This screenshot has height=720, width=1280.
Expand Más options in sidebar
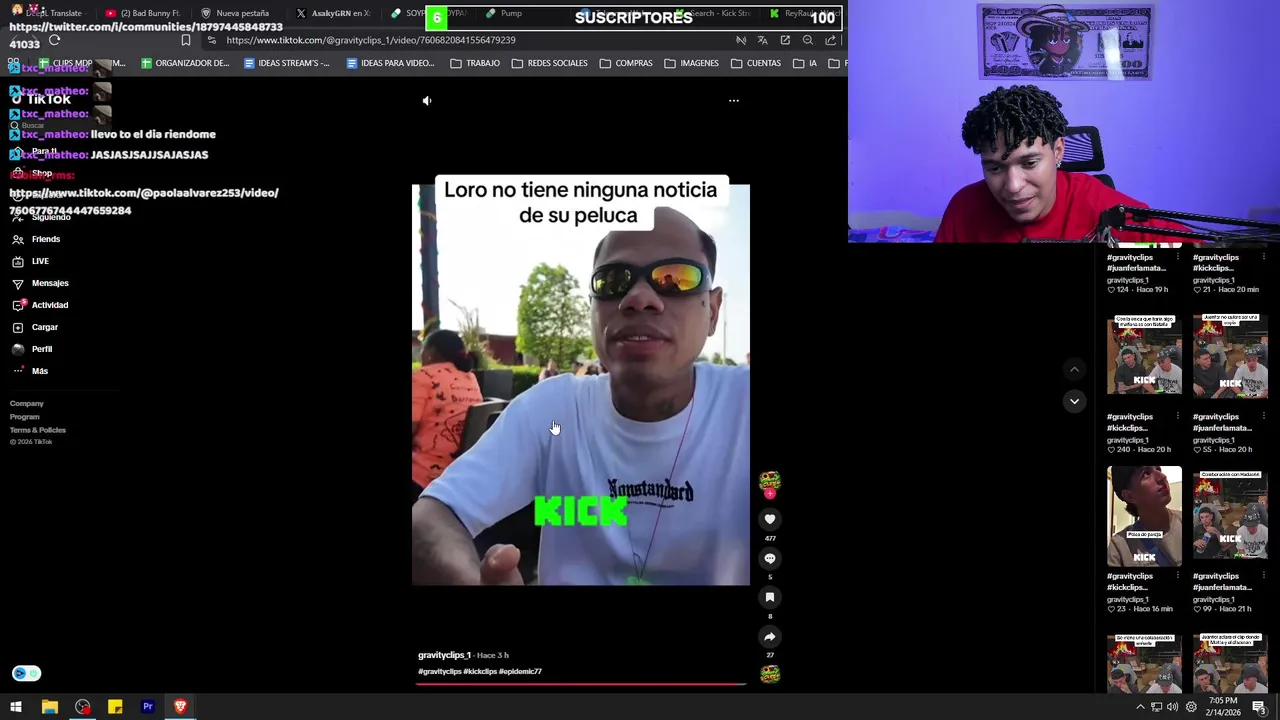tap(30, 371)
